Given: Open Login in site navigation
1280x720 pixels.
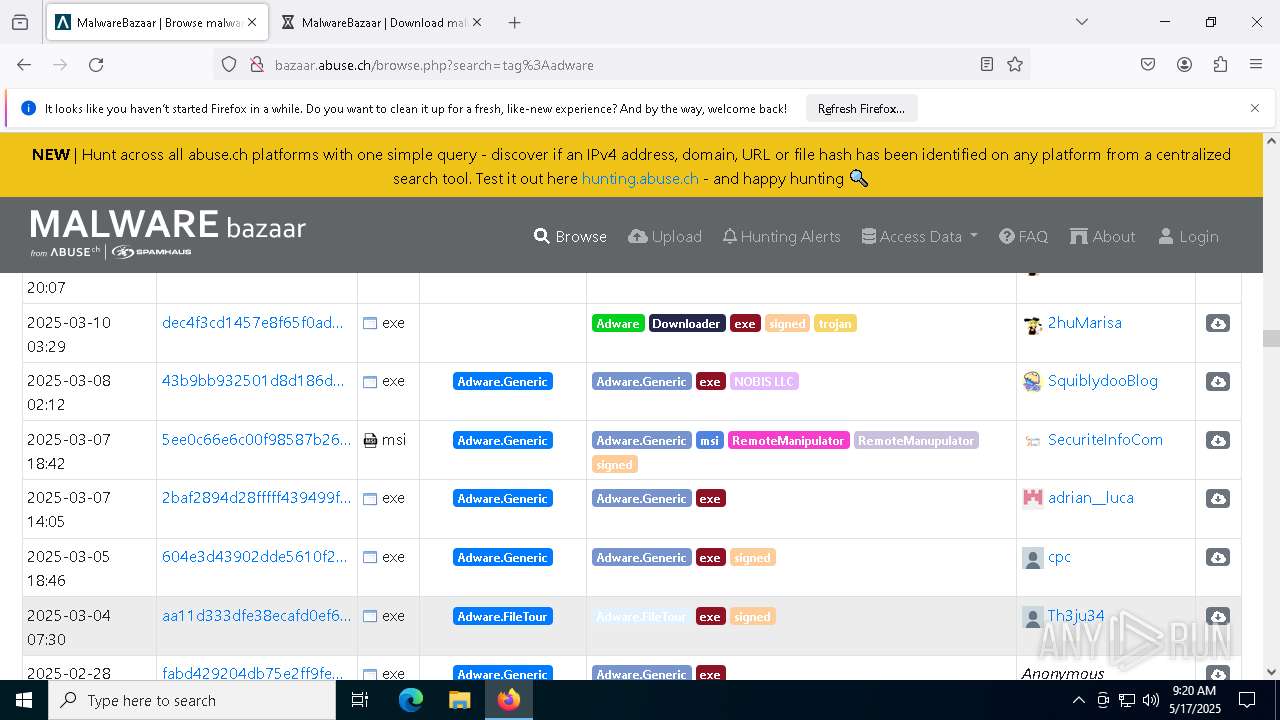Looking at the screenshot, I should pos(1188,237).
